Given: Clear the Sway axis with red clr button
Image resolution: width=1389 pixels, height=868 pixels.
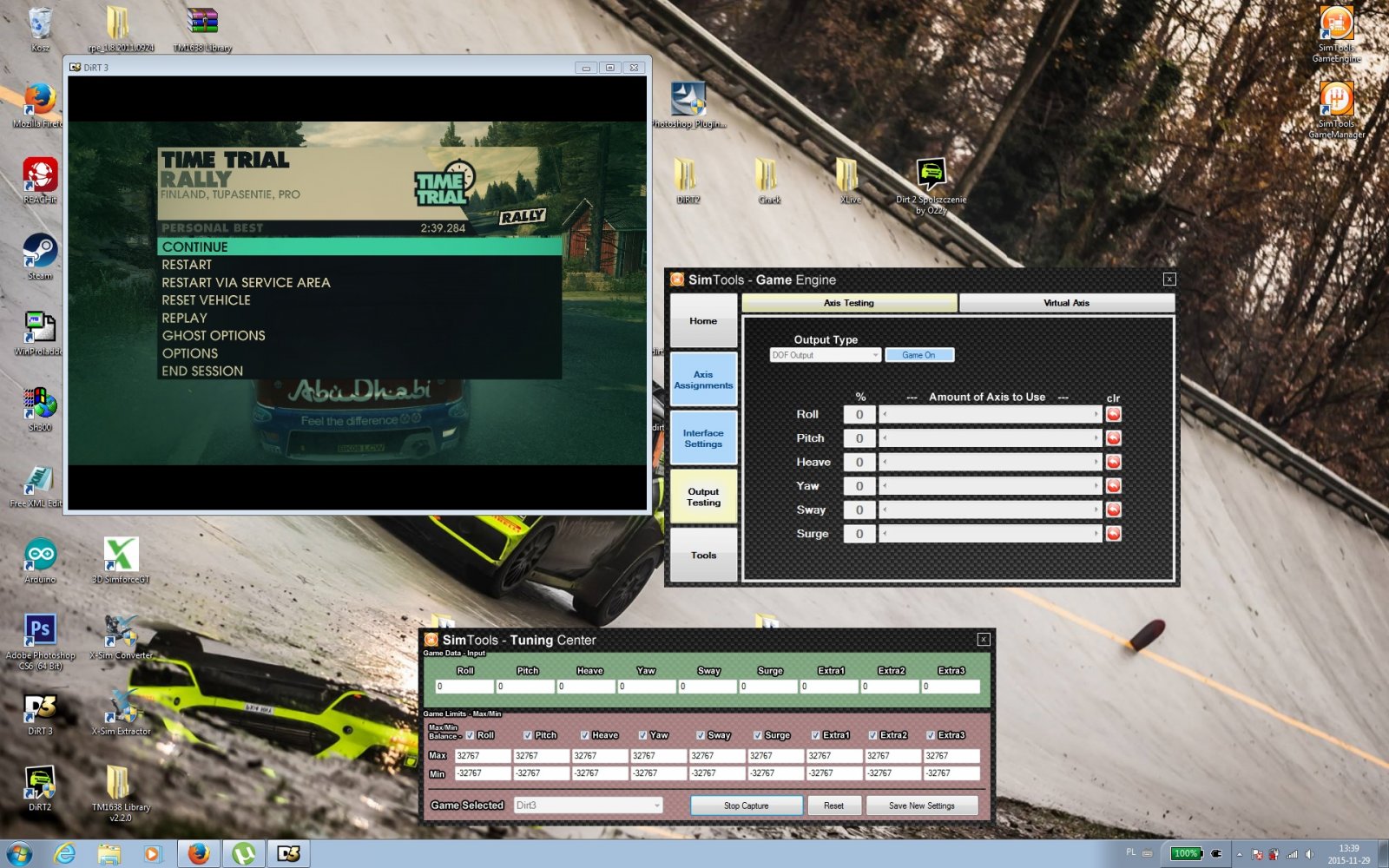Looking at the screenshot, I should point(1113,510).
